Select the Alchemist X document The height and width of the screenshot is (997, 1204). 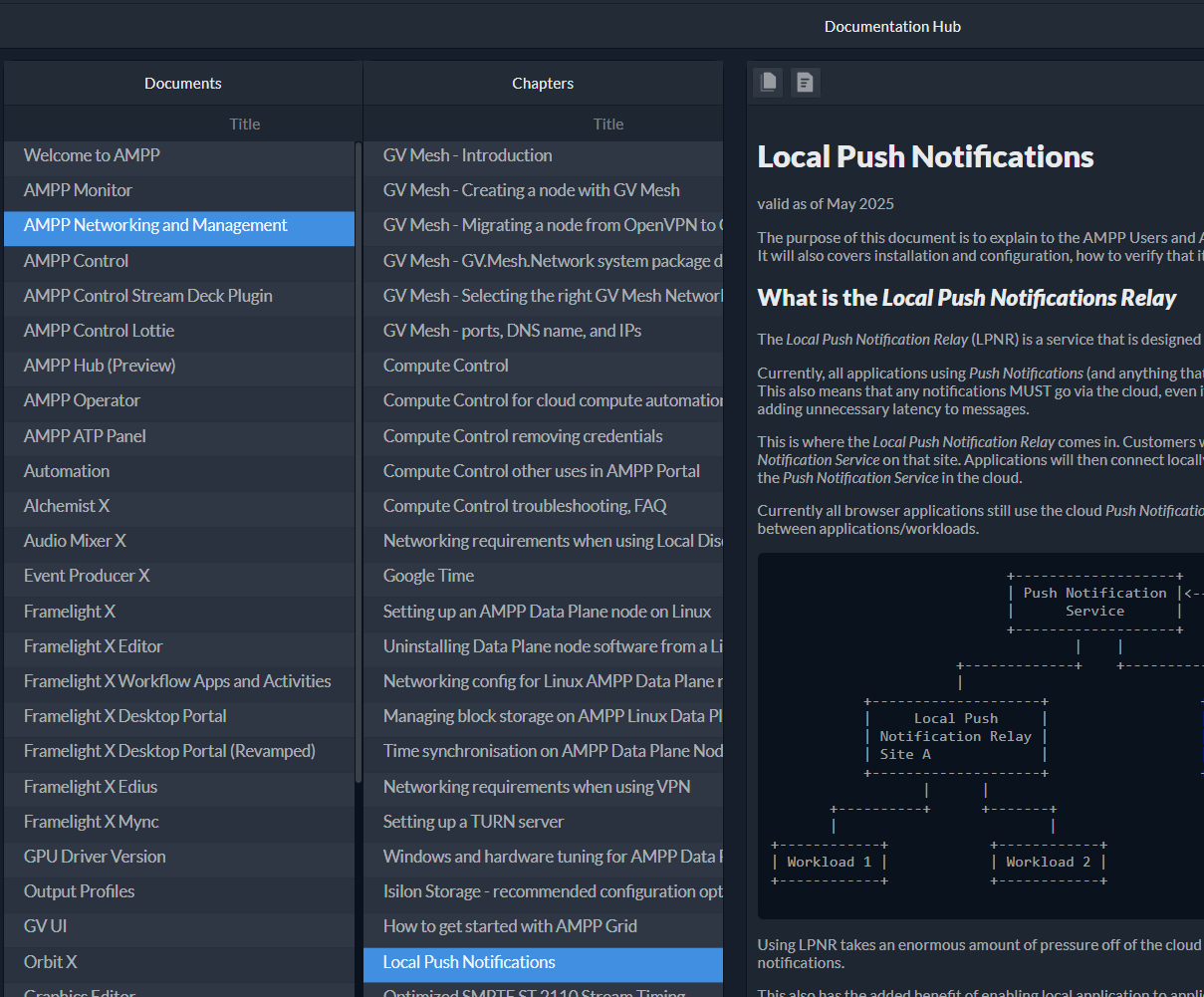coord(67,506)
